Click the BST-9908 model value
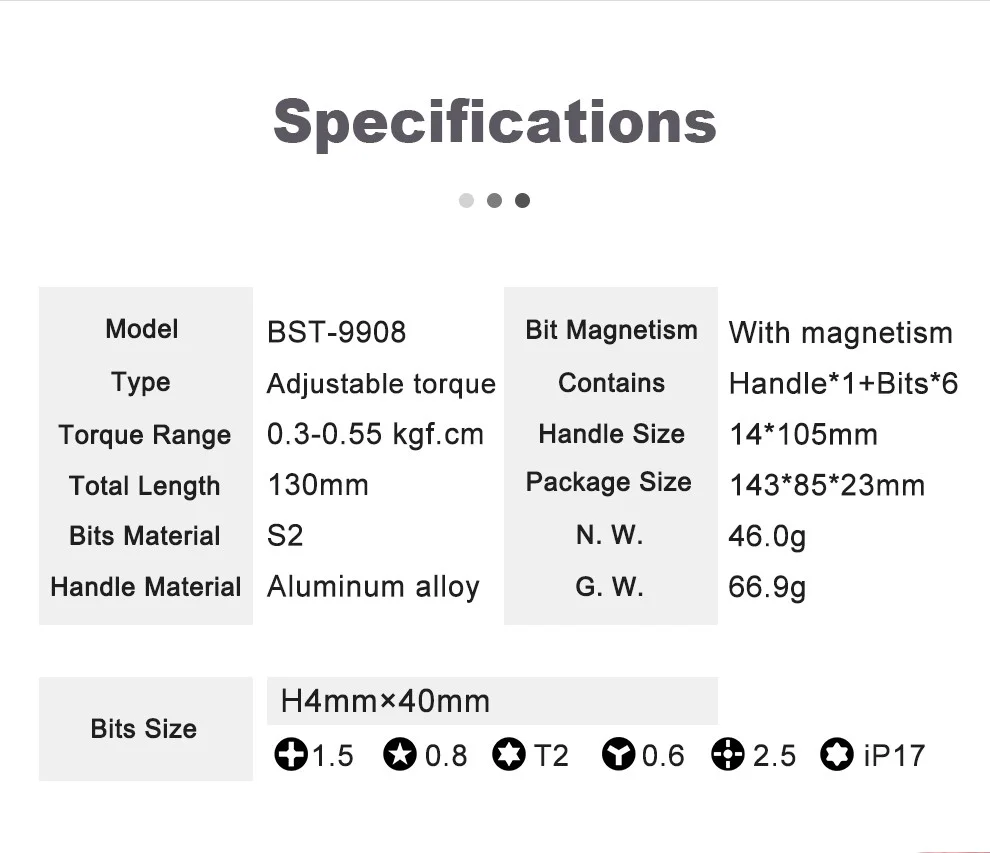Image resolution: width=990 pixels, height=853 pixels. 336,332
